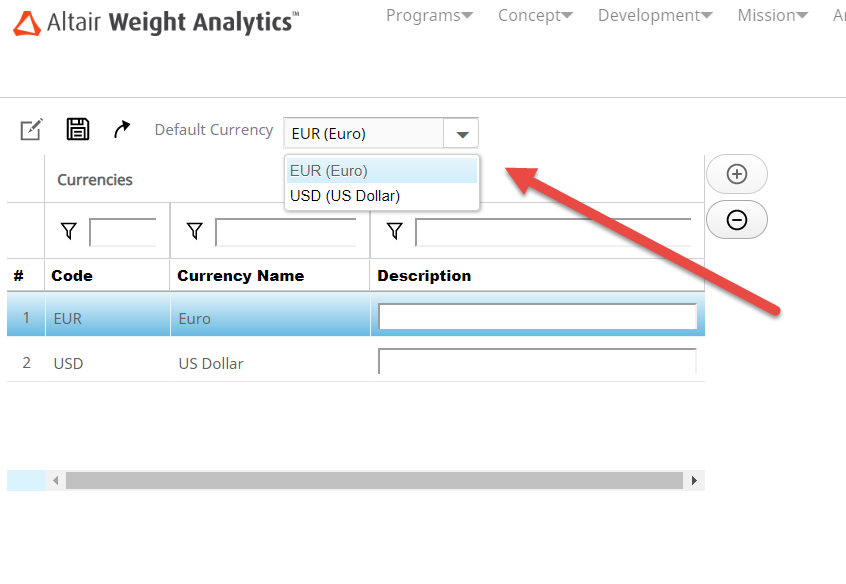Click the save floppy disk icon
Screen dimensions: 846x584
[78, 129]
